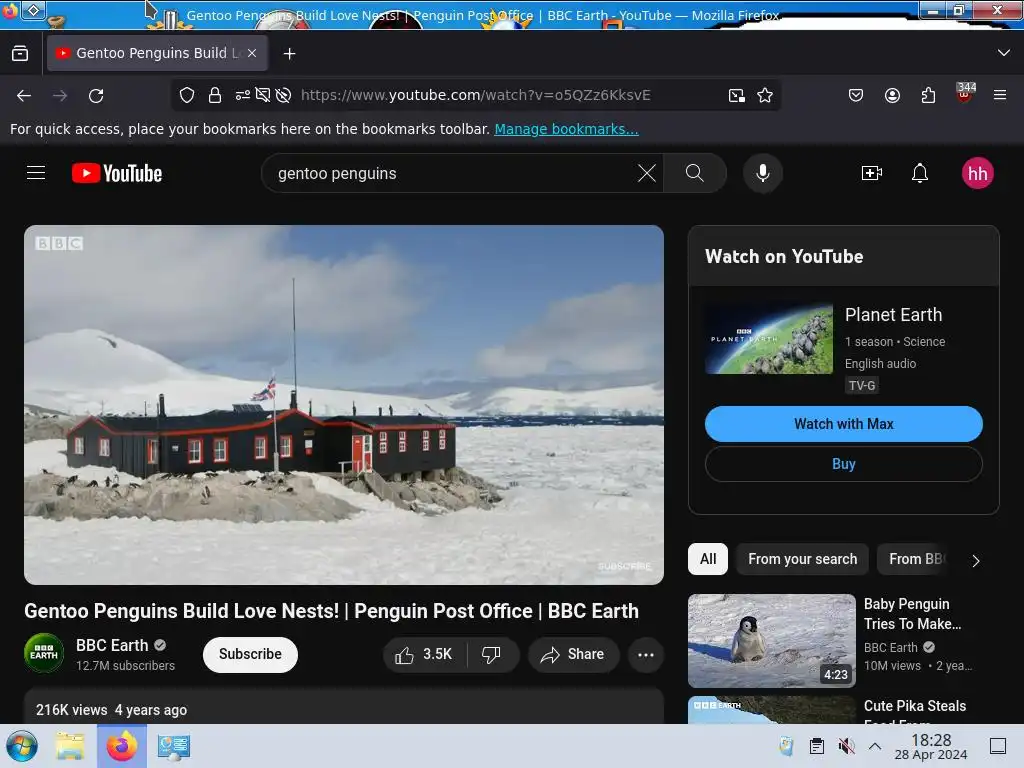The height and width of the screenshot is (768, 1024).
Task: Open the site permissions icon
Action: (242, 95)
